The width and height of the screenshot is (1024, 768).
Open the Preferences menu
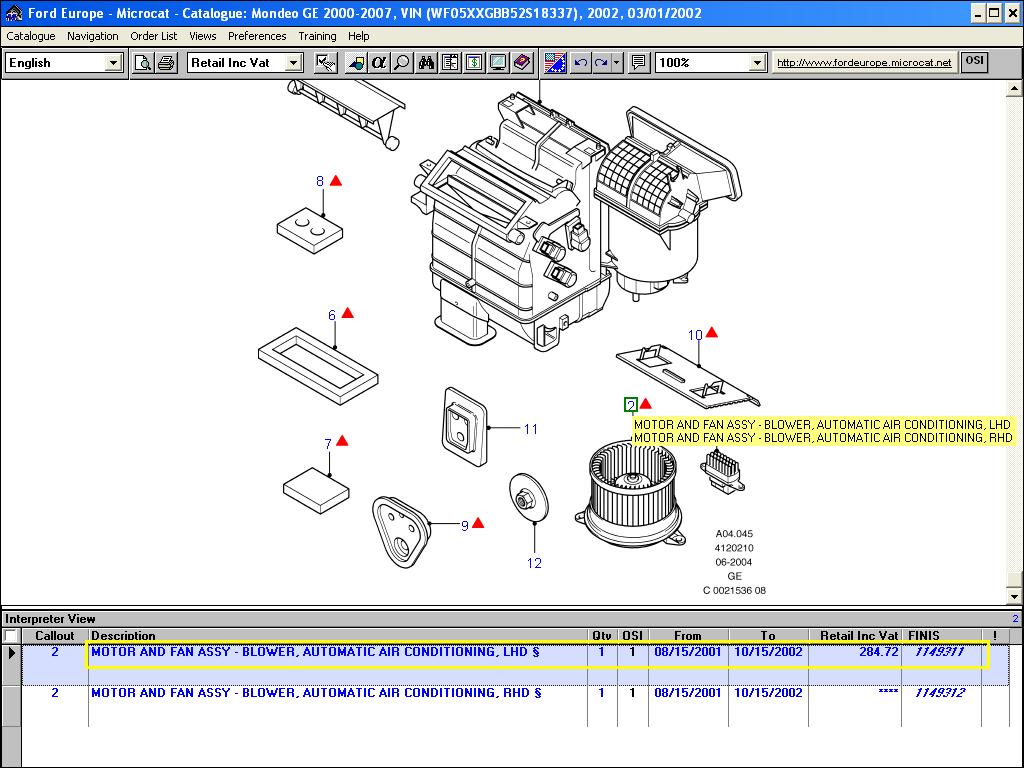[x=257, y=36]
